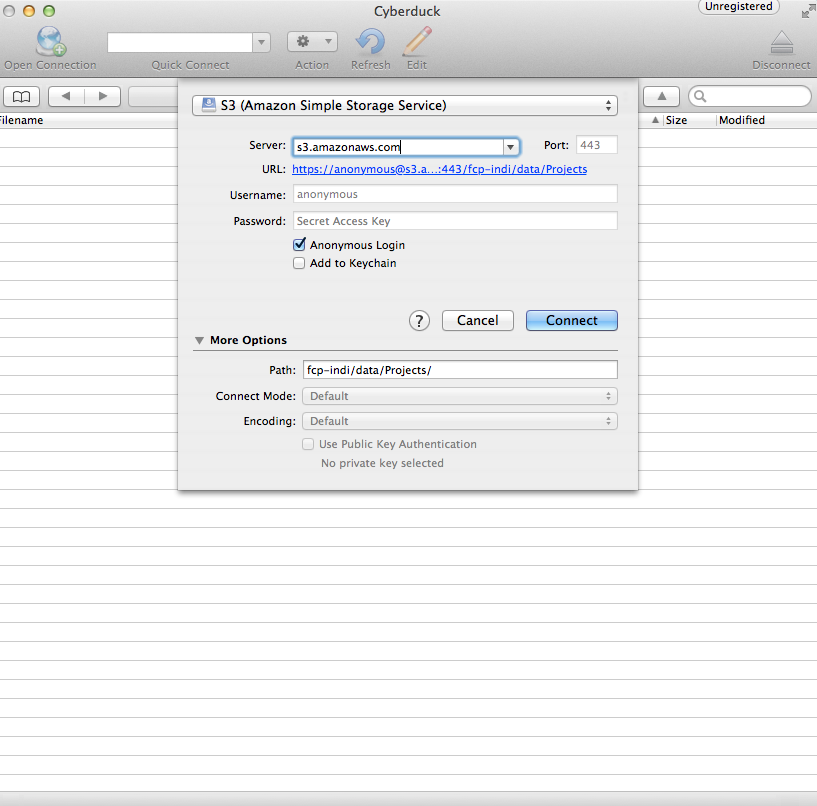This screenshot has width=817, height=806.
Task: Uncheck the Anonymous Login checkbox
Action: point(299,244)
